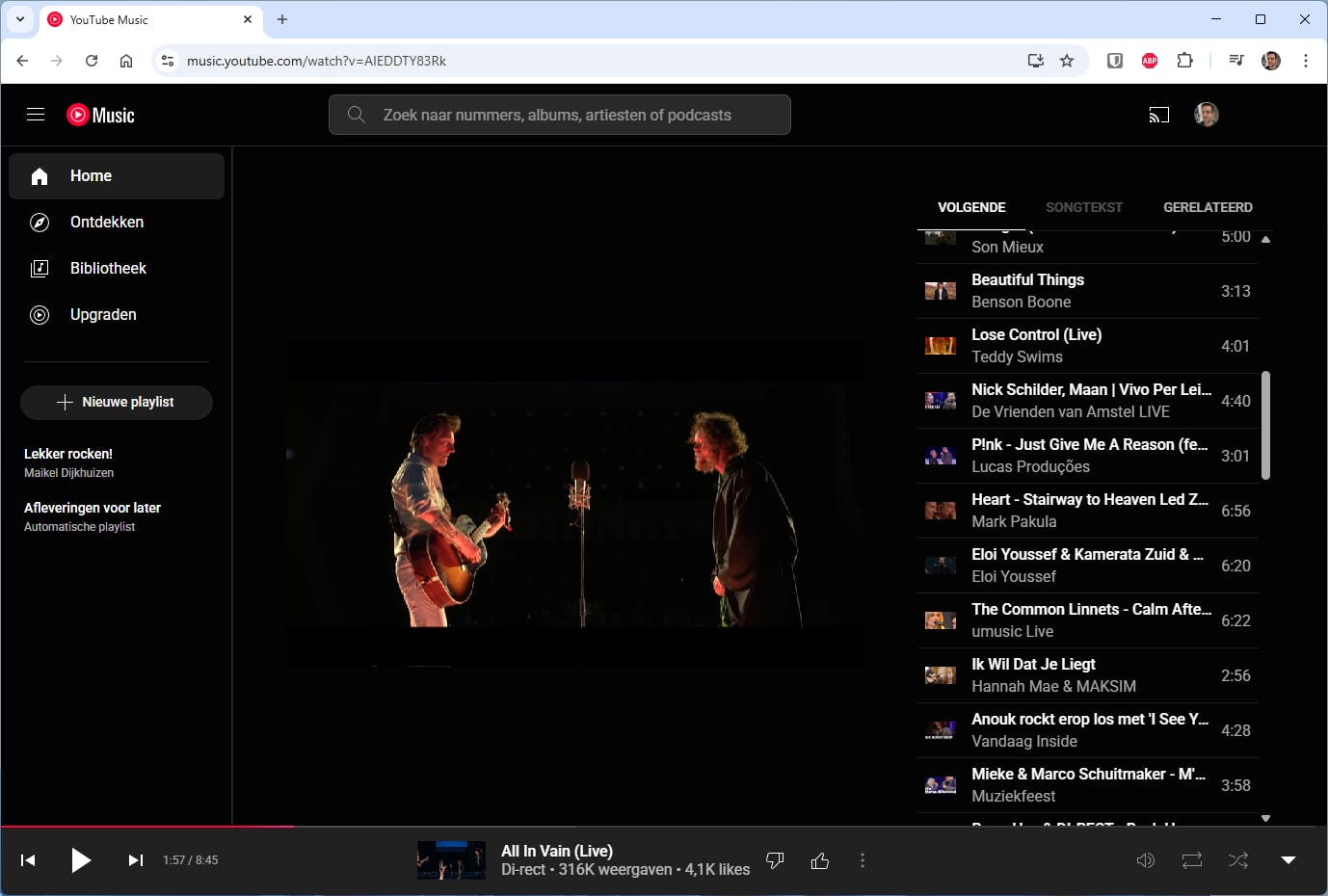Open the hamburger navigation menu
This screenshot has width=1328, height=896.
pyautogui.click(x=36, y=114)
